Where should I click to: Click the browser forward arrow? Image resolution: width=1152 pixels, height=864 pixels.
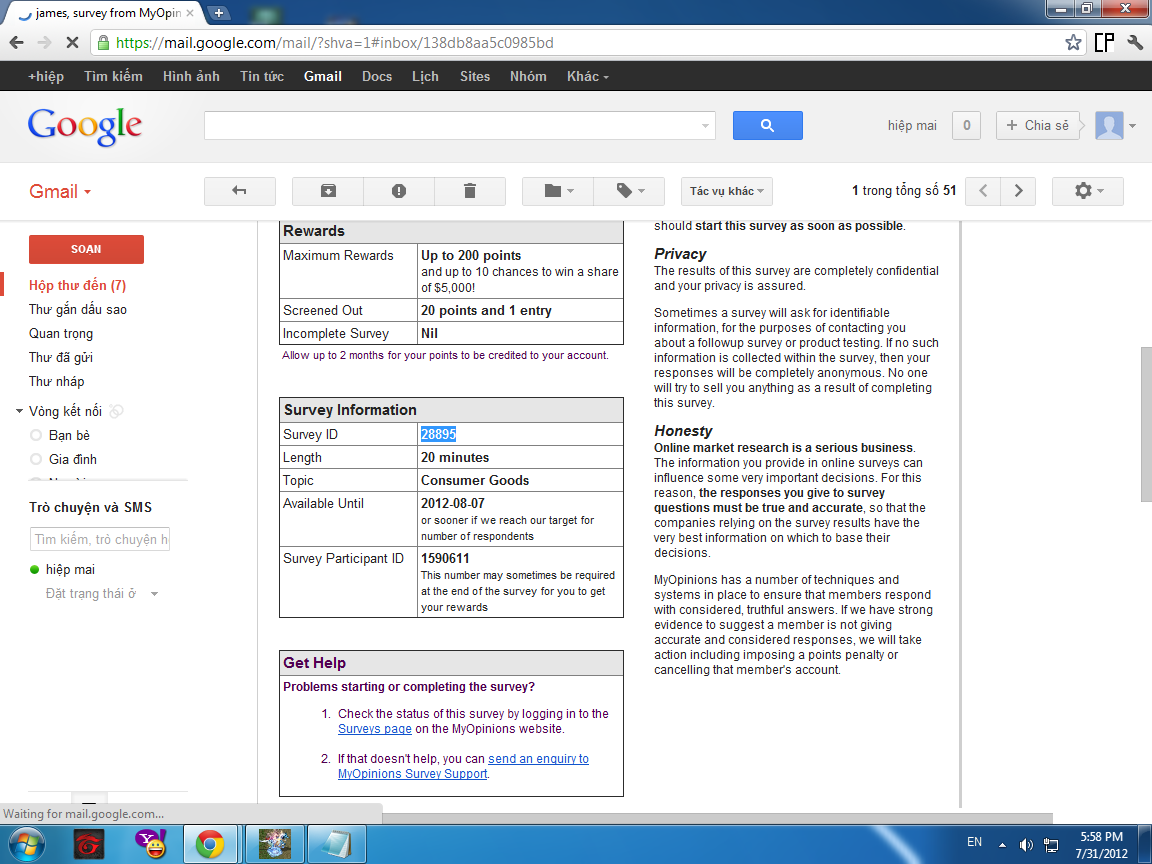[x=44, y=43]
